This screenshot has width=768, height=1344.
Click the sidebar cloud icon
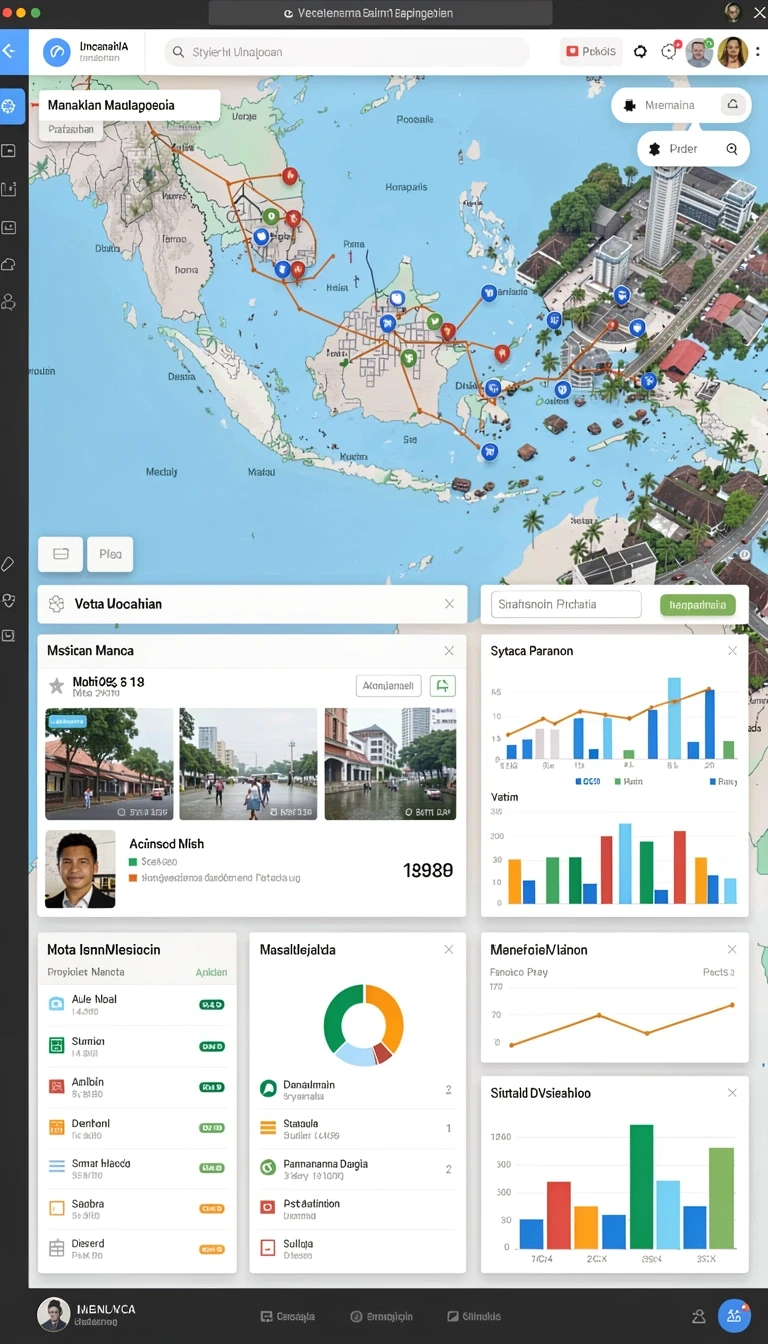coord(9,264)
